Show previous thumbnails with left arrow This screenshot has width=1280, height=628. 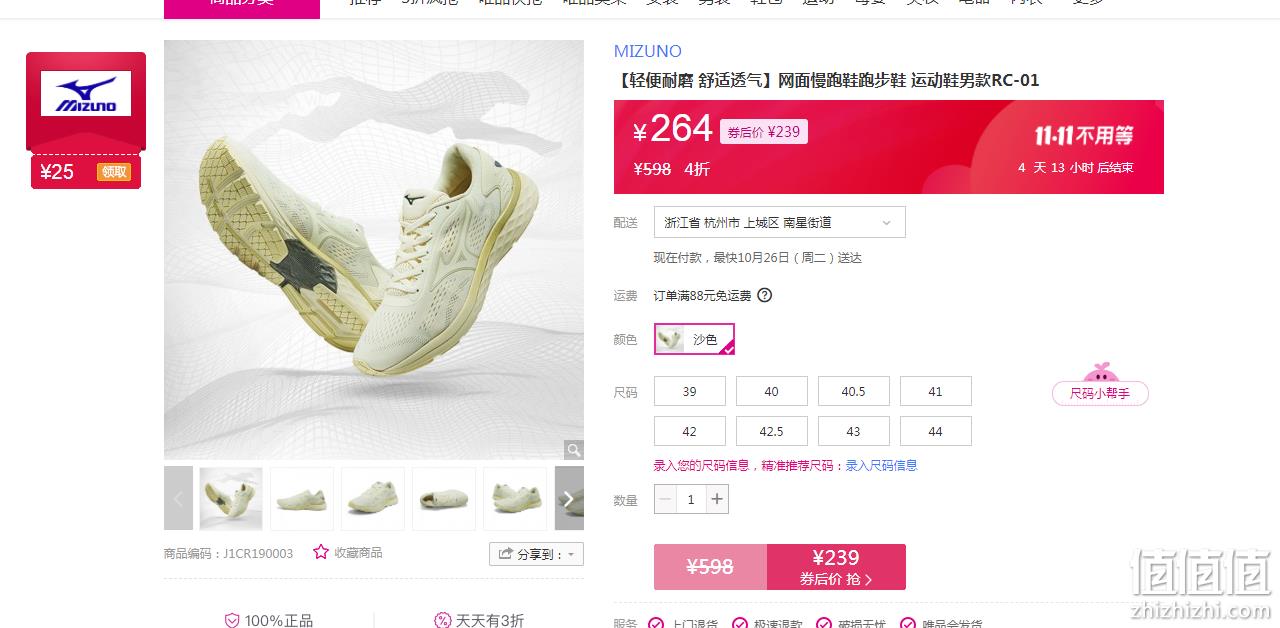coord(178,498)
